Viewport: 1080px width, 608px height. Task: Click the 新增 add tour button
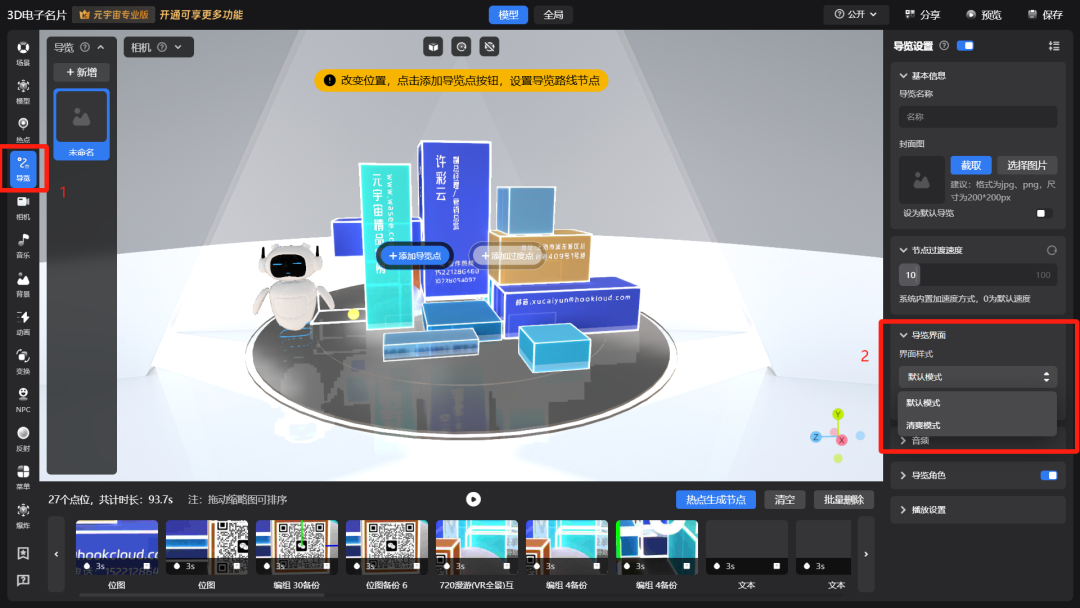[x=81, y=72]
